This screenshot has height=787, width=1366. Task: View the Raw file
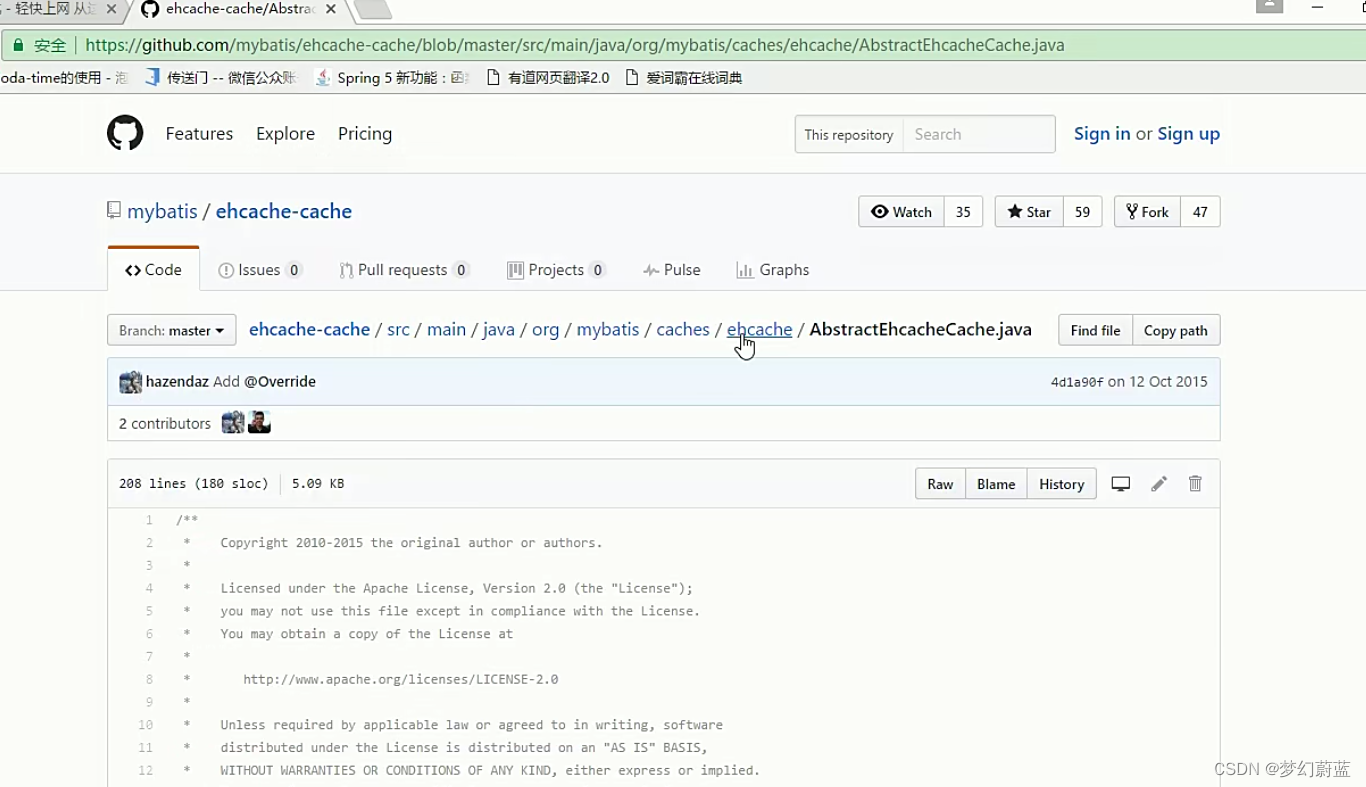pyautogui.click(x=940, y=484)
